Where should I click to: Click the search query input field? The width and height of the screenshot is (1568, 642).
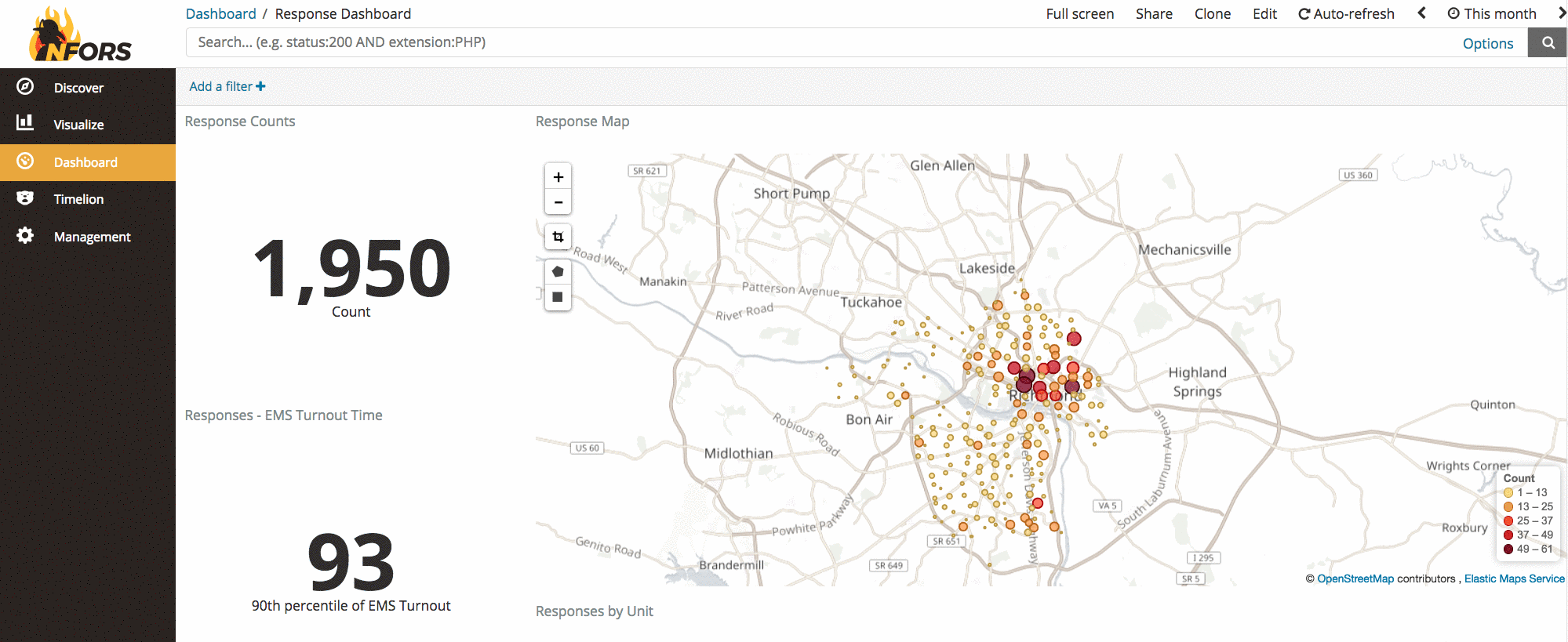(x=816, y=42)
